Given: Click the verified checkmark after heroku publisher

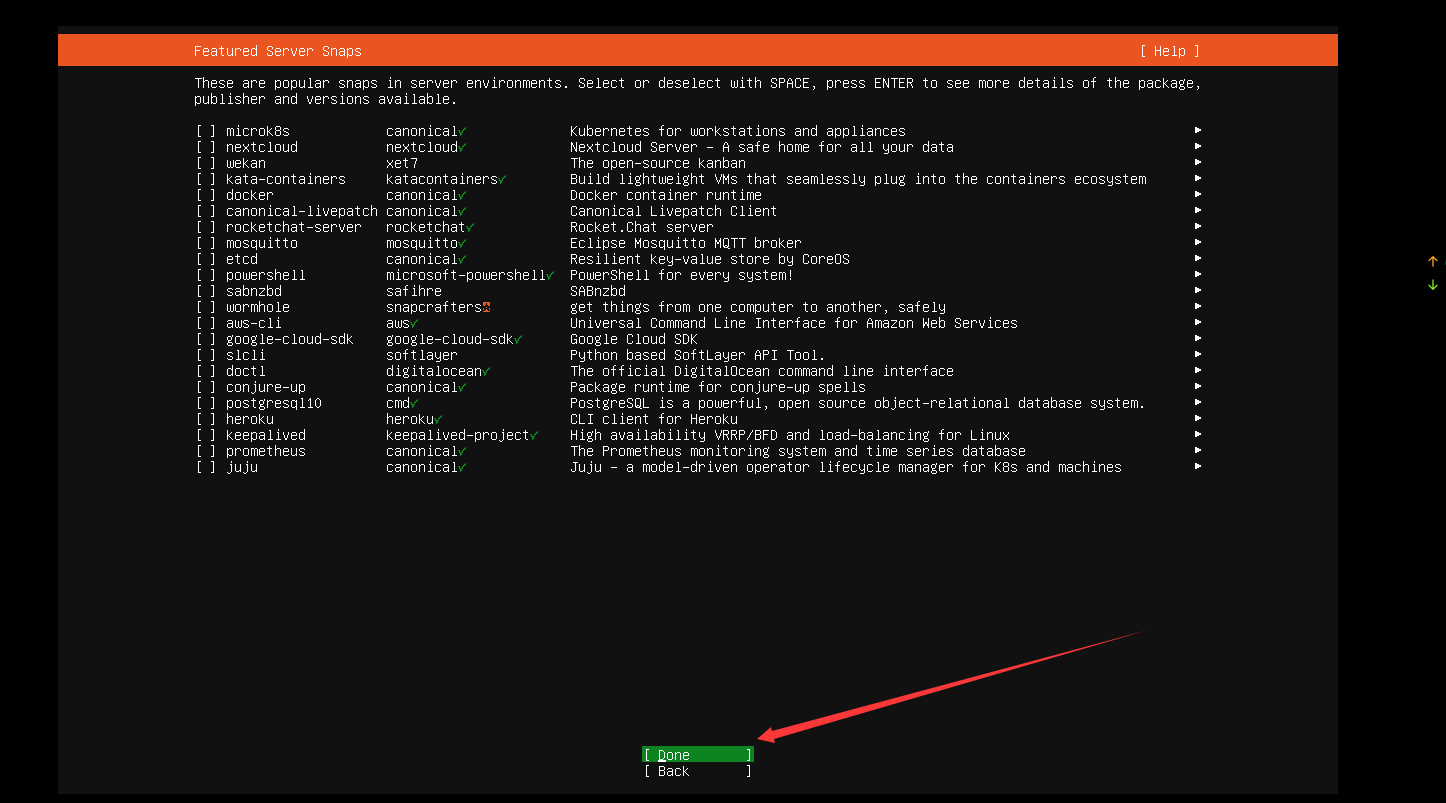Looking at the screenshot, I should click(438, 419).
